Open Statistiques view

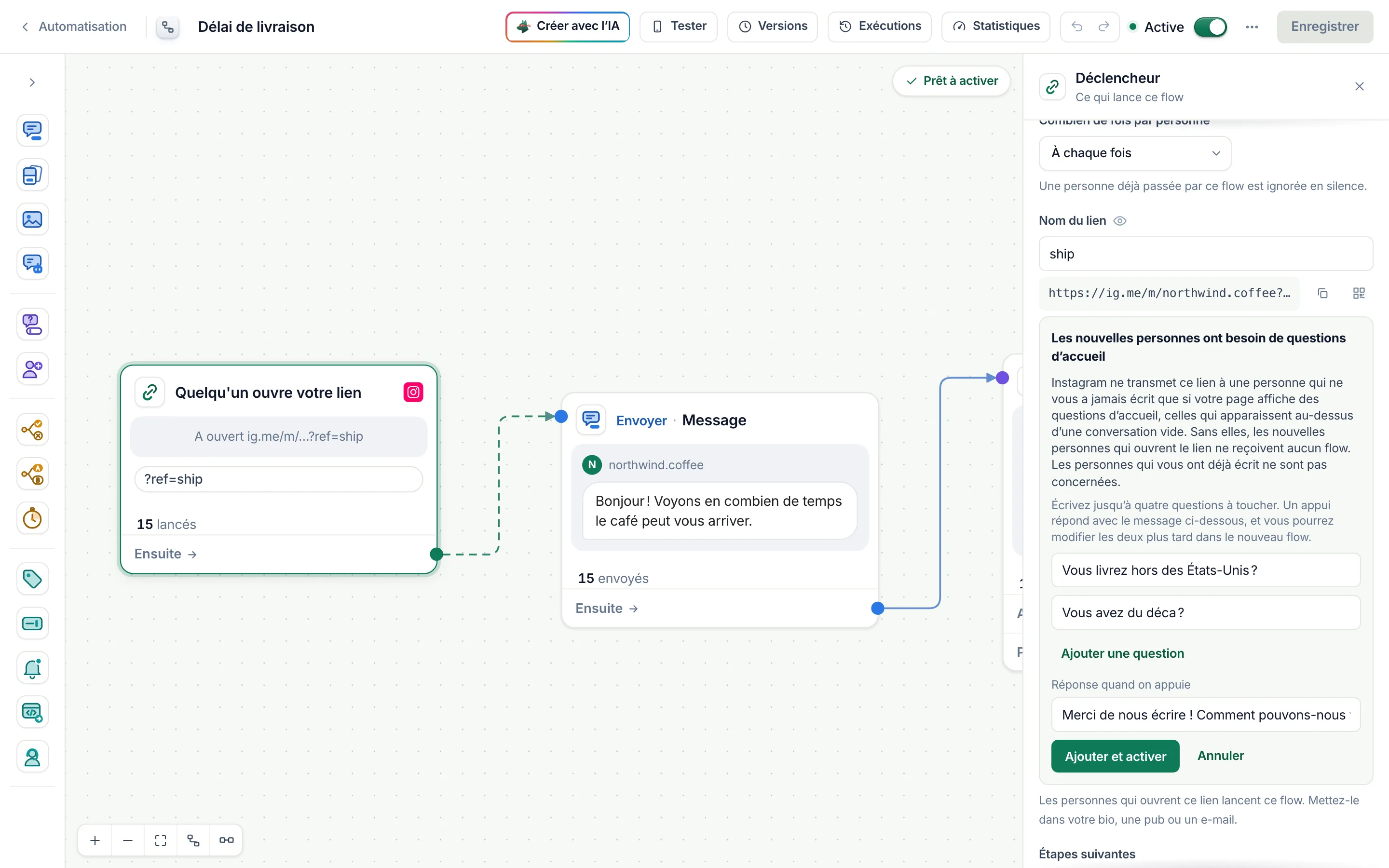click(995, 27)
